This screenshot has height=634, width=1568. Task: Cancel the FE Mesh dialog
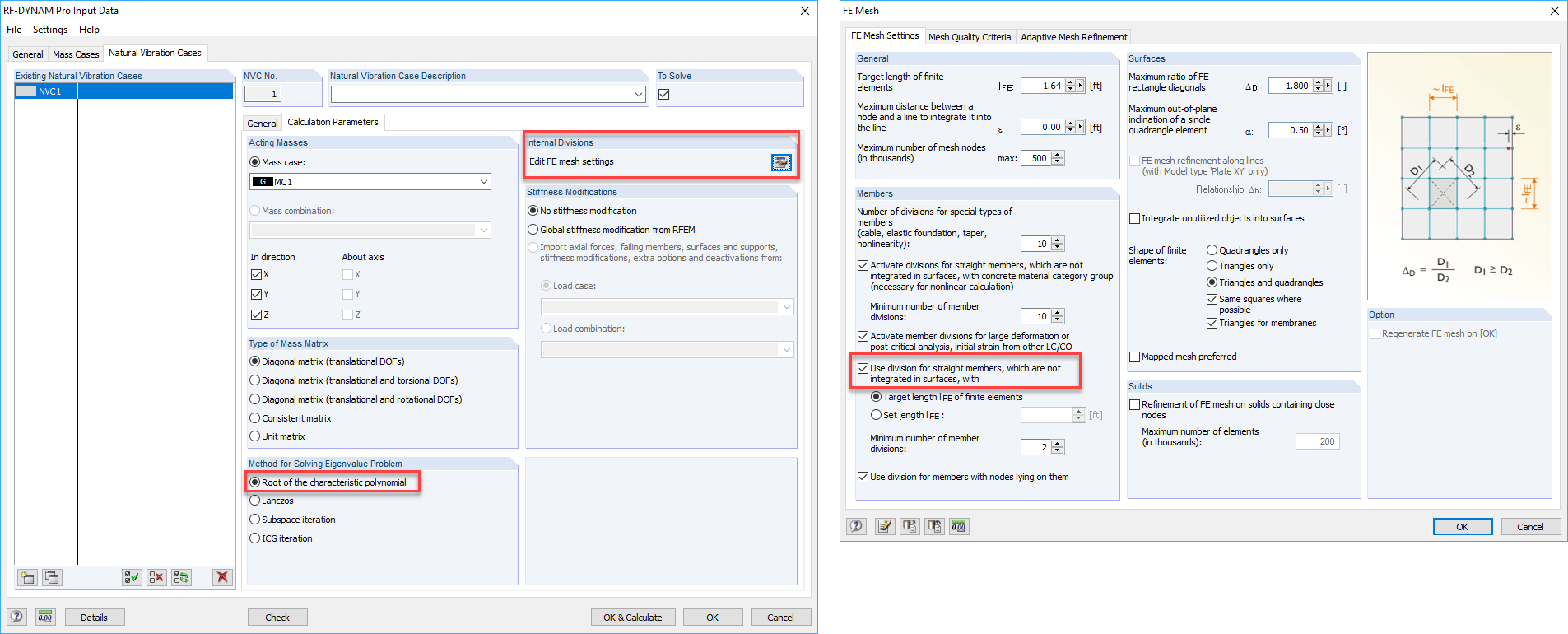click(x=1531, y=527)
